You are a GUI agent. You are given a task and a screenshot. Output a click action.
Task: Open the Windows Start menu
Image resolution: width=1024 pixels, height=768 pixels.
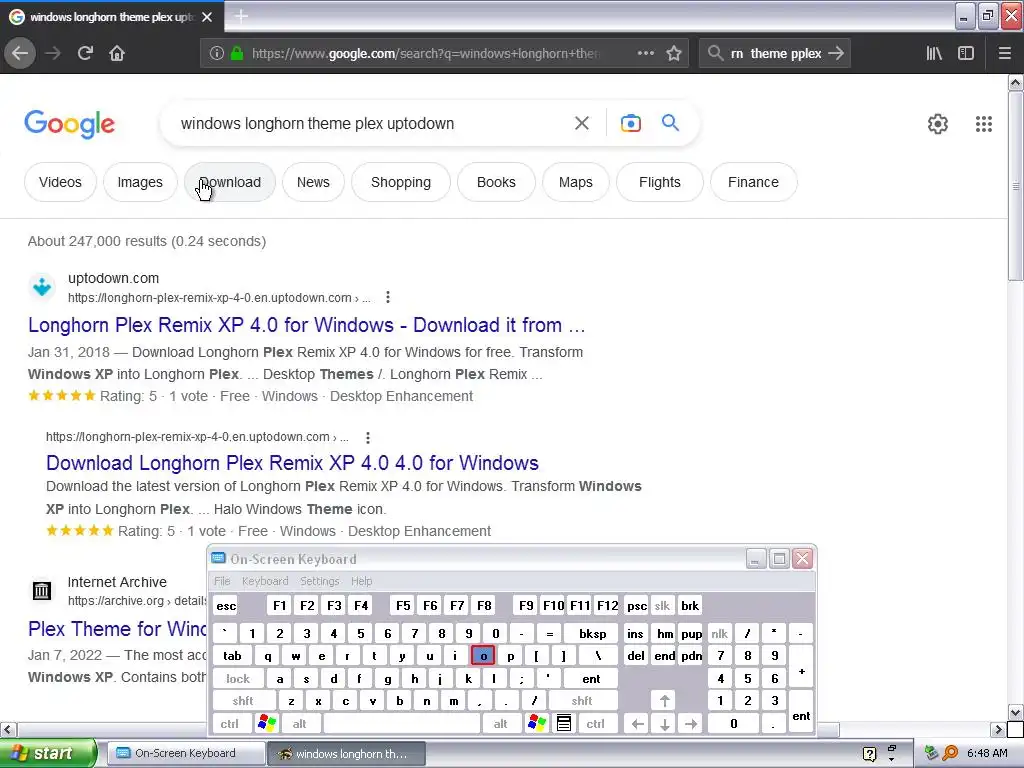48,753
